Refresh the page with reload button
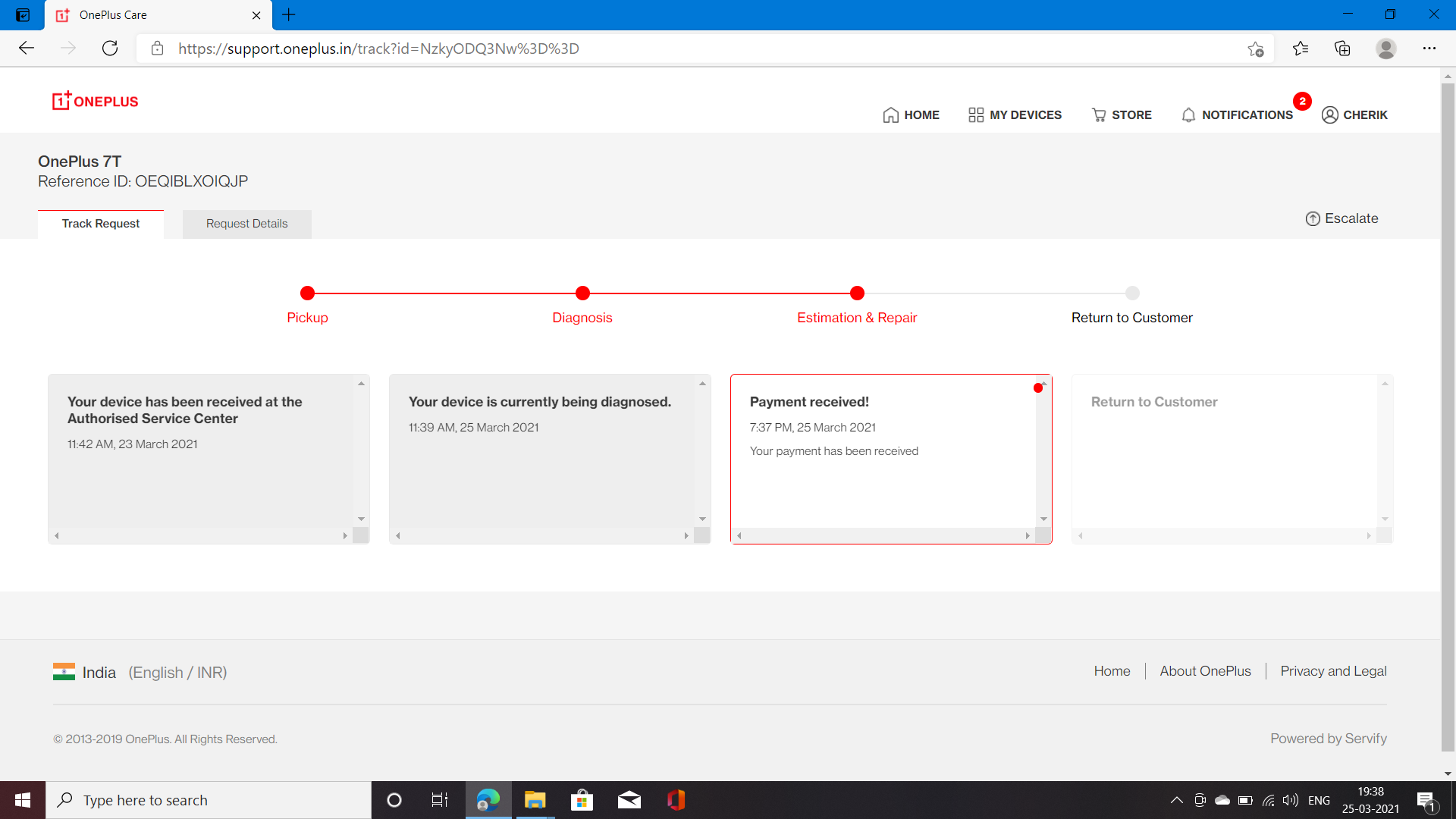The height and width of the screenshot is (819, 1456). coord(110,49)
